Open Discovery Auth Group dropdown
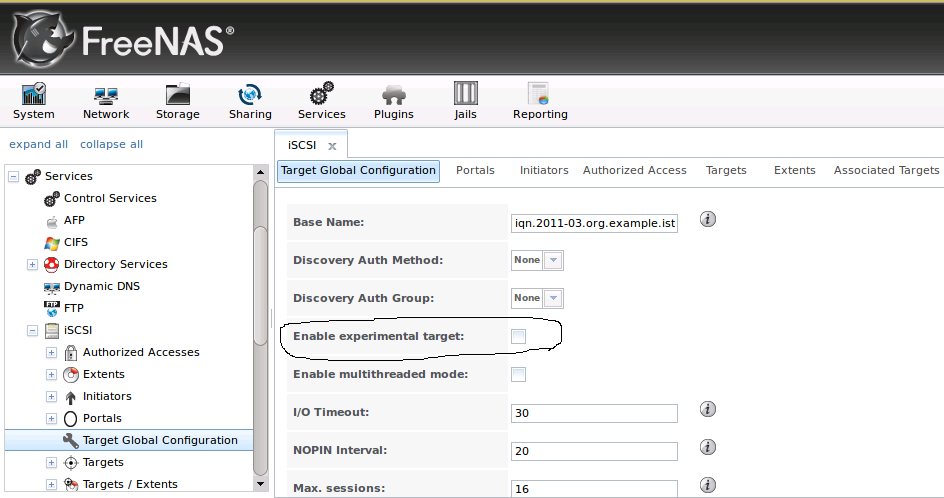 click(553, 298)
